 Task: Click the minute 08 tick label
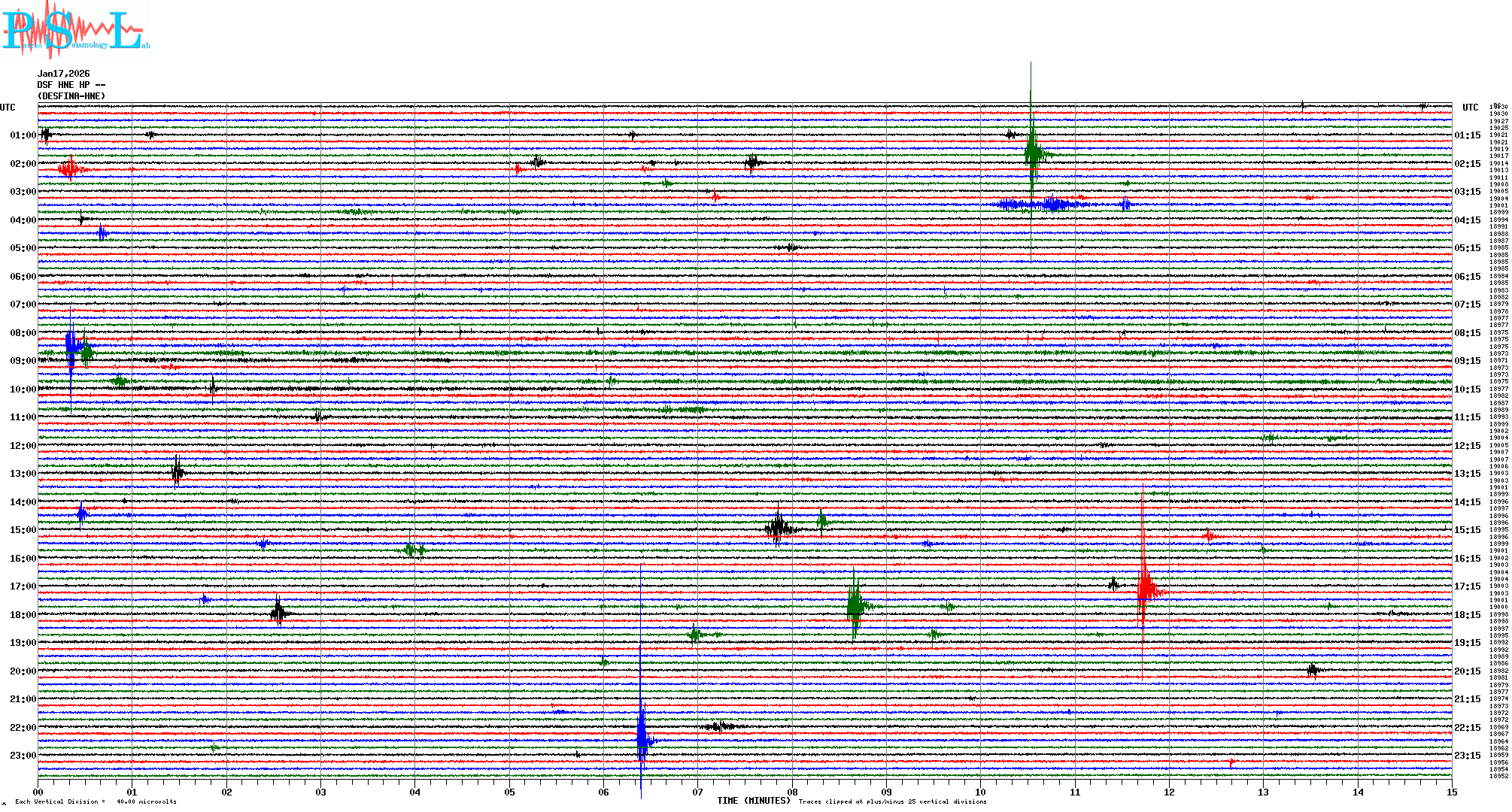click(792, 792)
